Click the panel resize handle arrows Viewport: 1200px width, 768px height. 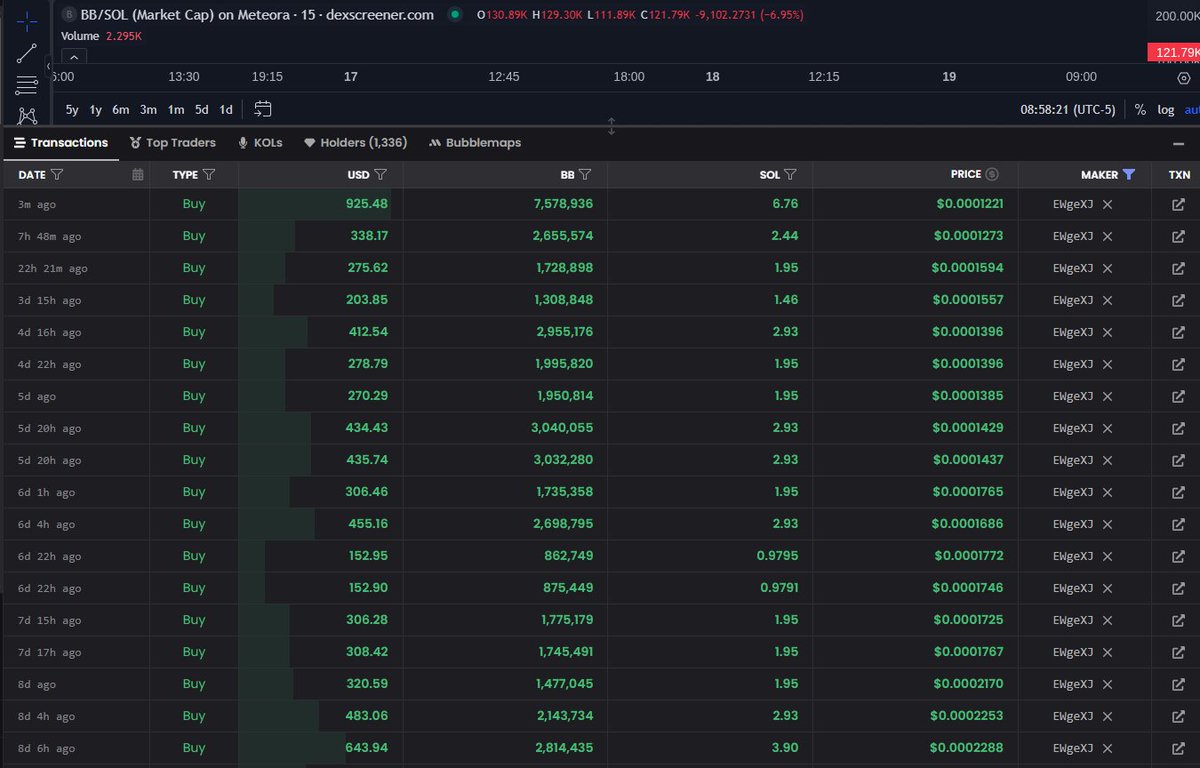(611, 126)
